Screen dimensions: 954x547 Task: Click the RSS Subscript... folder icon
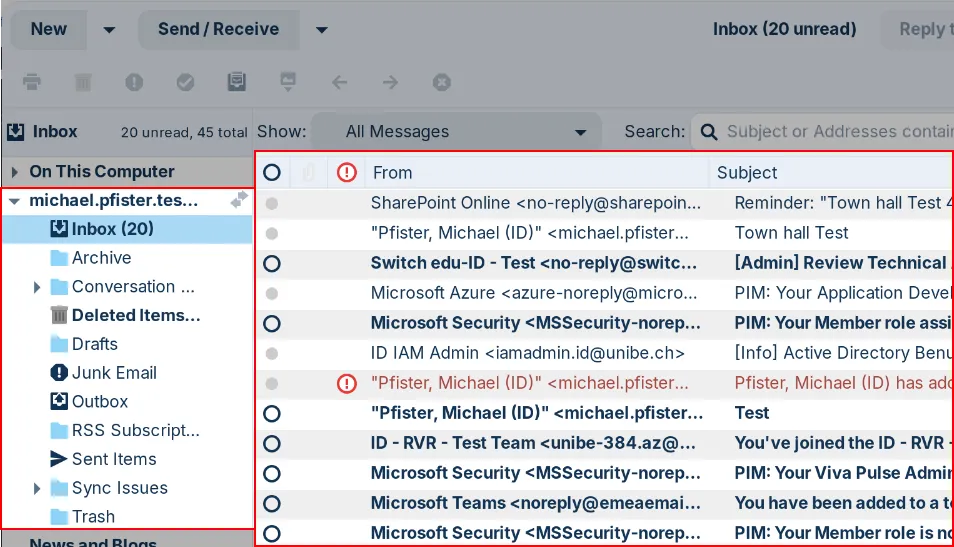(x=59, y=430)
